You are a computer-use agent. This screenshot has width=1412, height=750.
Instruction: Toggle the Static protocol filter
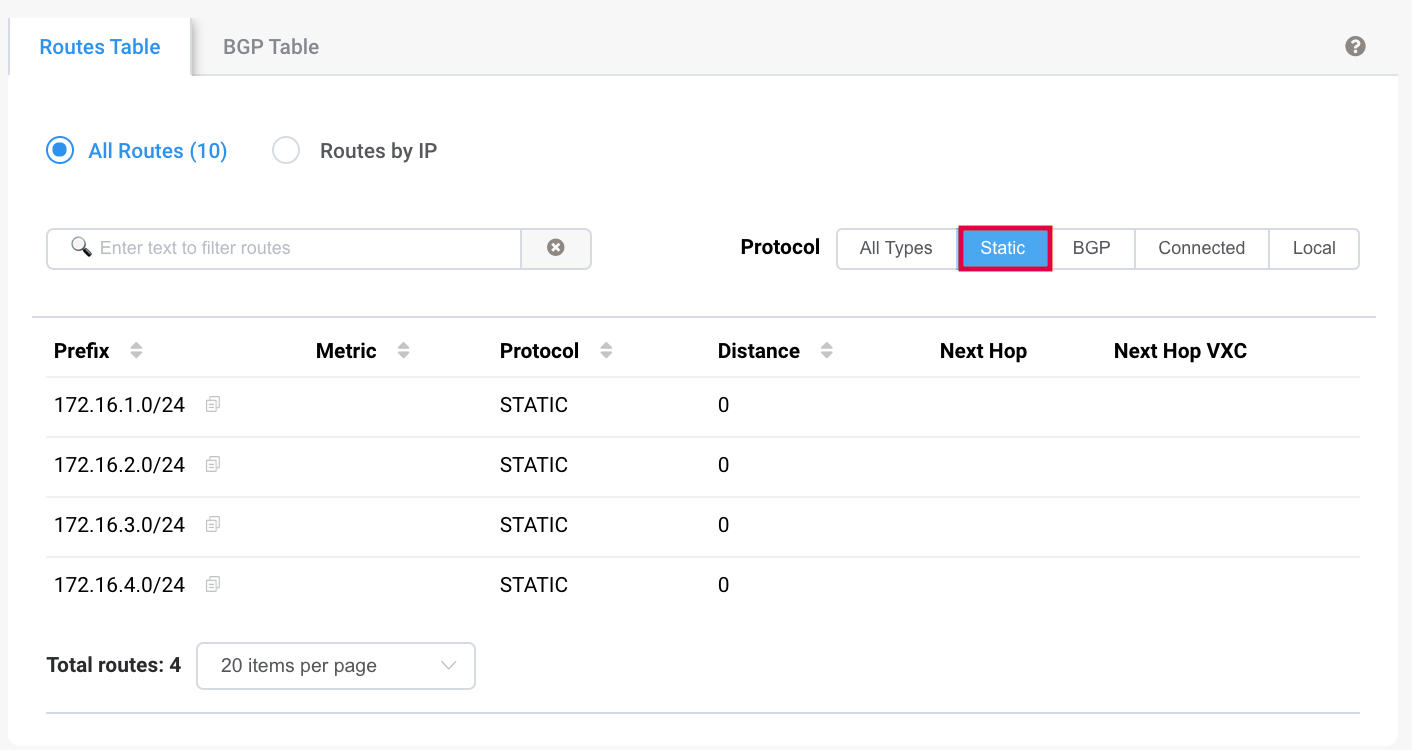click(x=1004, y=248)
